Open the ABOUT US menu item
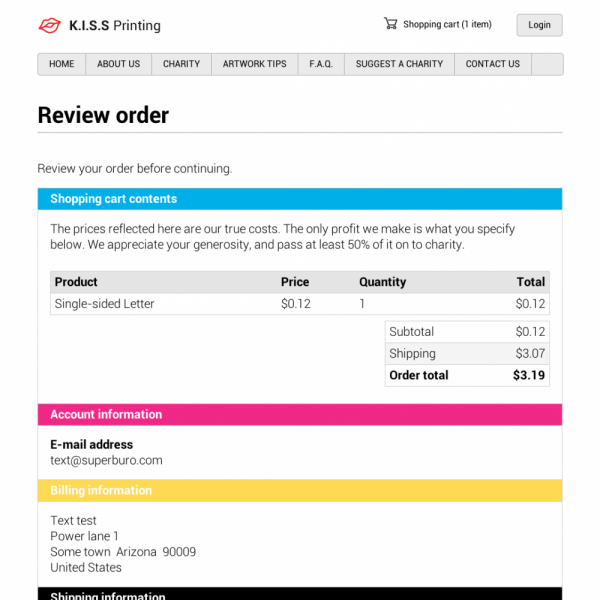The image size is (600, 600). point(119,64)
